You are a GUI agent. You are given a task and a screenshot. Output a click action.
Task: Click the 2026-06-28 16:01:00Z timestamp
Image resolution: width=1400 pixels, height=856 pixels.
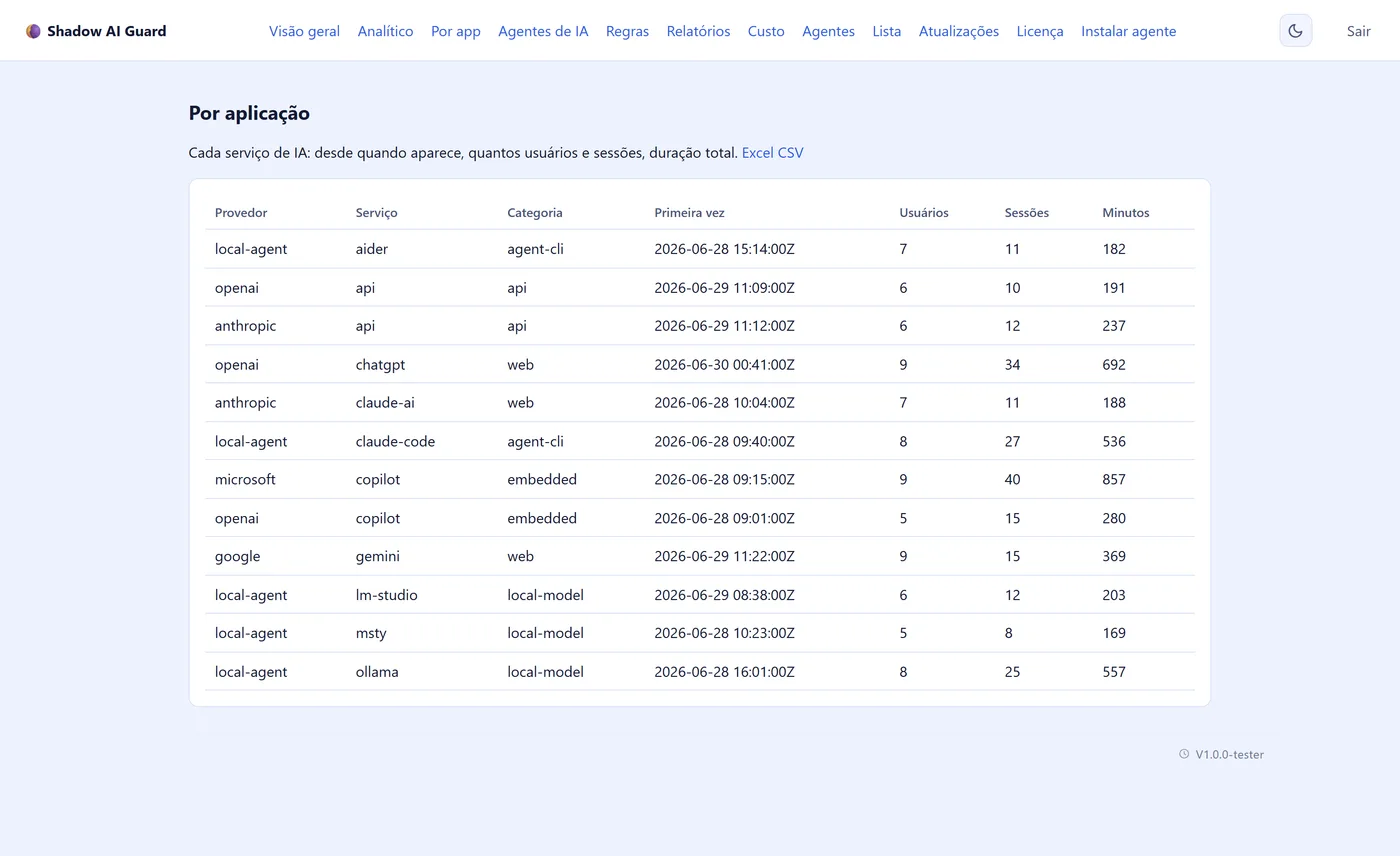724,672
